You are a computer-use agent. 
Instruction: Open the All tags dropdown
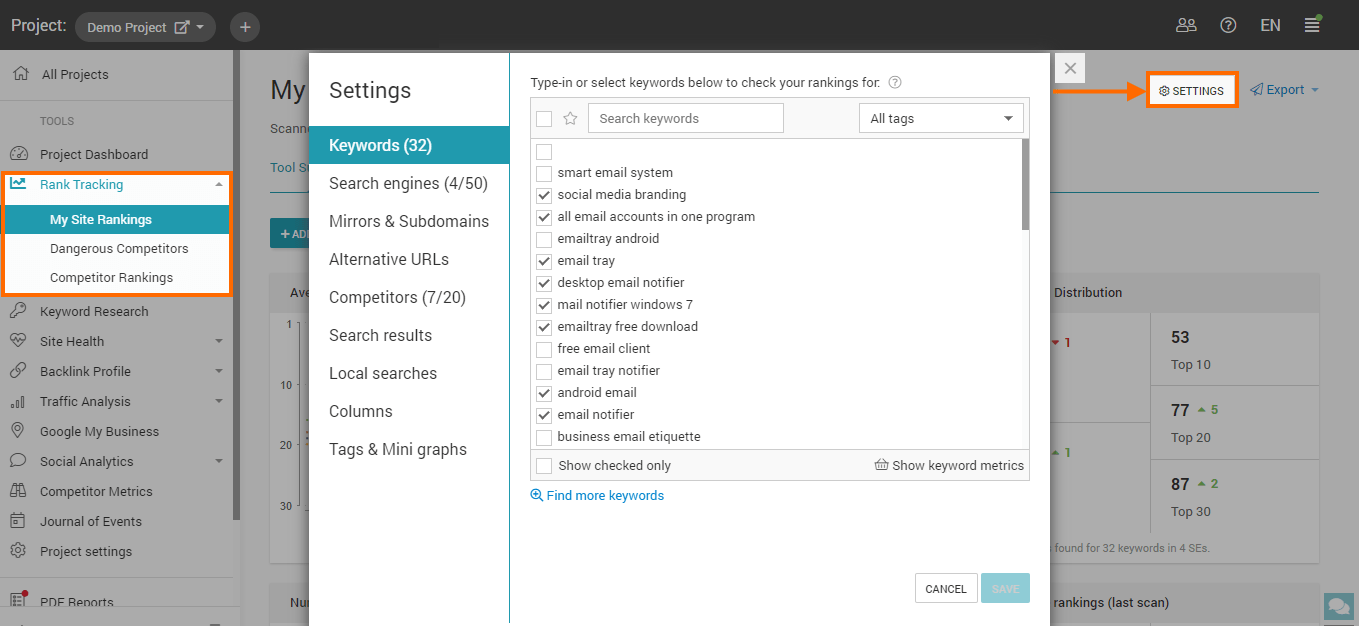pyautogui.click(x=941, y=118)
